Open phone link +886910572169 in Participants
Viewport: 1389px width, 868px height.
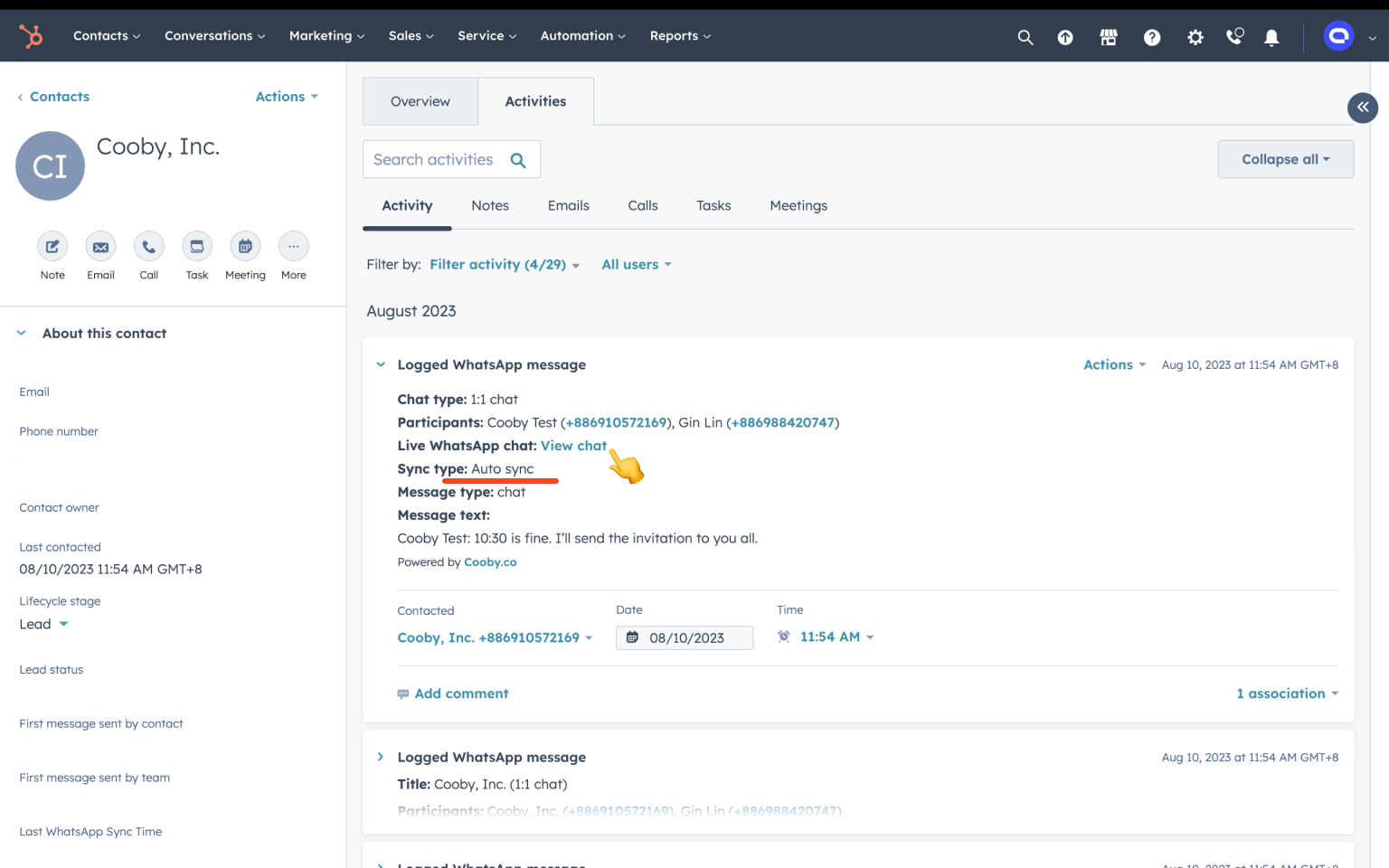pyautogui.click(x=616, y=423)
